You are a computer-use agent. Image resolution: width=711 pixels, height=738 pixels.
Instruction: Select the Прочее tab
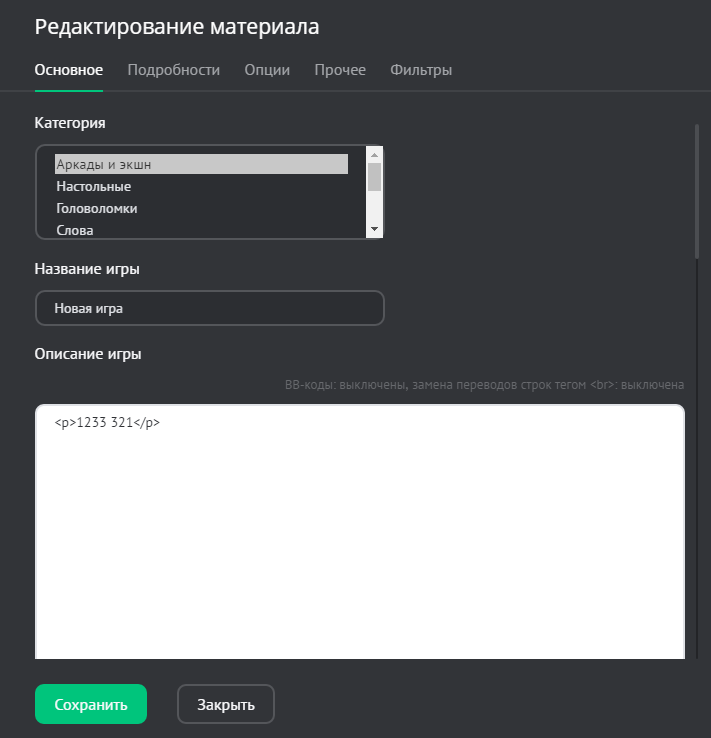pos(340,70)
